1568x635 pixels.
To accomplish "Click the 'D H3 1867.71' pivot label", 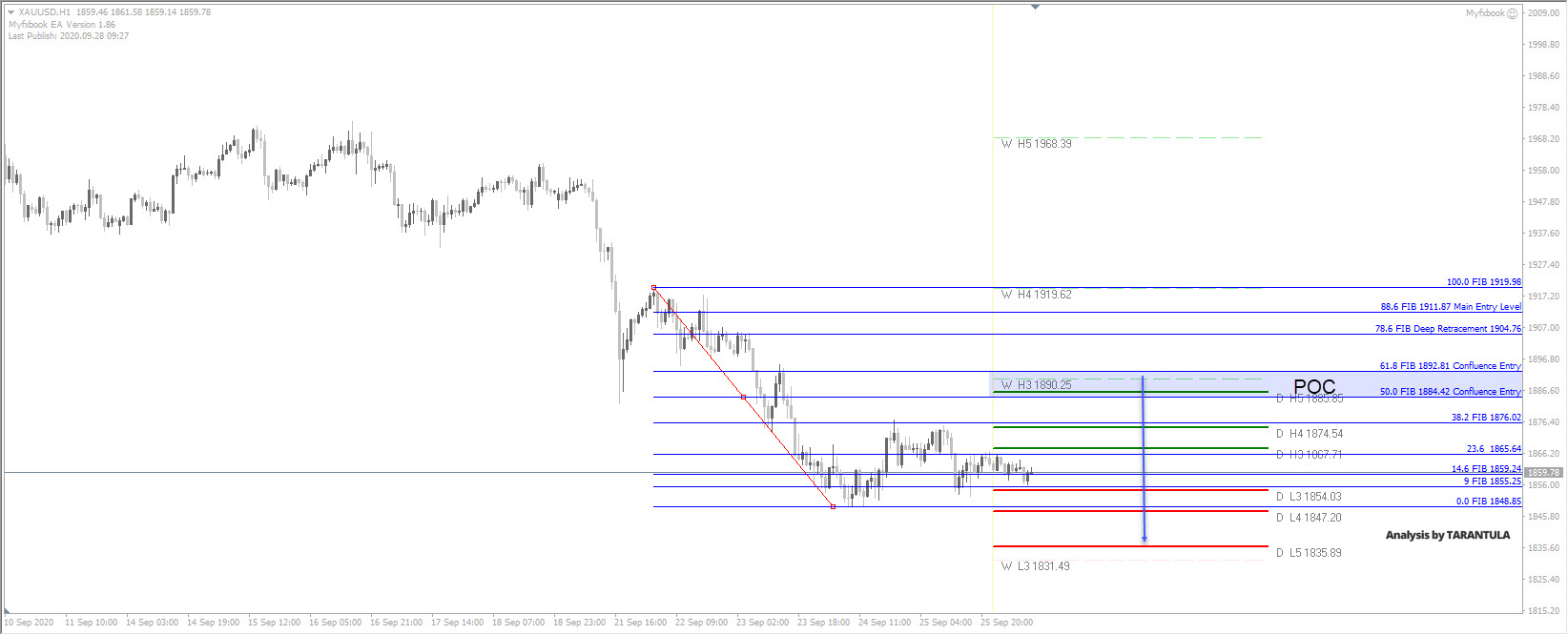I will tap(1310, 455).
